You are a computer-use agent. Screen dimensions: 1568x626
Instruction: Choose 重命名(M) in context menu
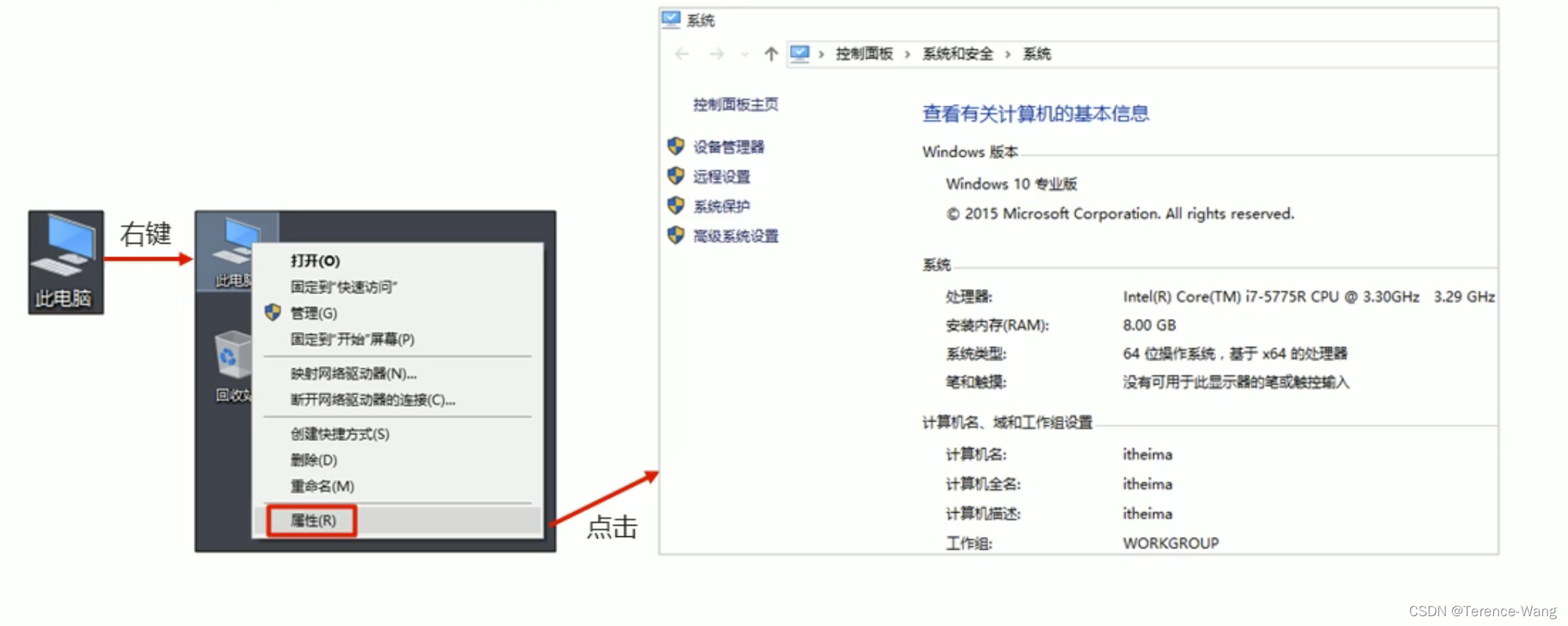(x=322, y=486)
